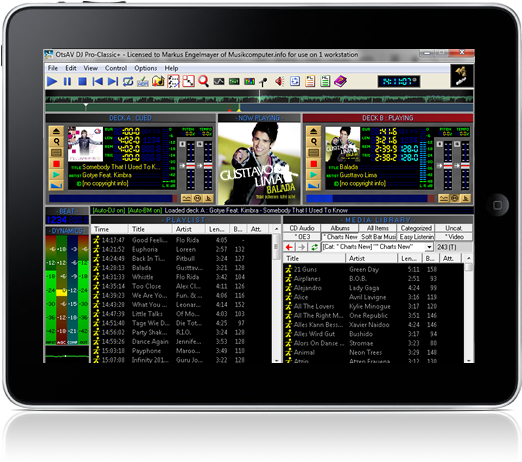Open the colorful spectrum analyzer icon

click(249, 81)
